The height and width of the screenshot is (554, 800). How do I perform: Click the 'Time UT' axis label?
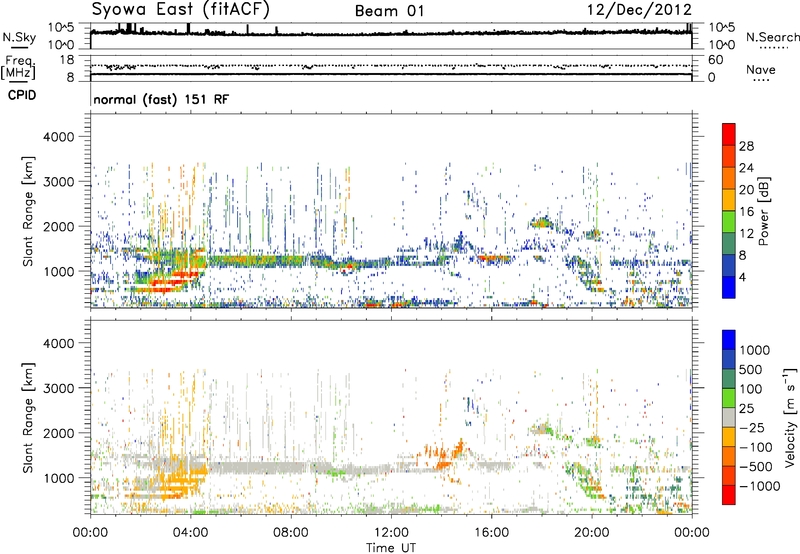(x=391, y=548)
